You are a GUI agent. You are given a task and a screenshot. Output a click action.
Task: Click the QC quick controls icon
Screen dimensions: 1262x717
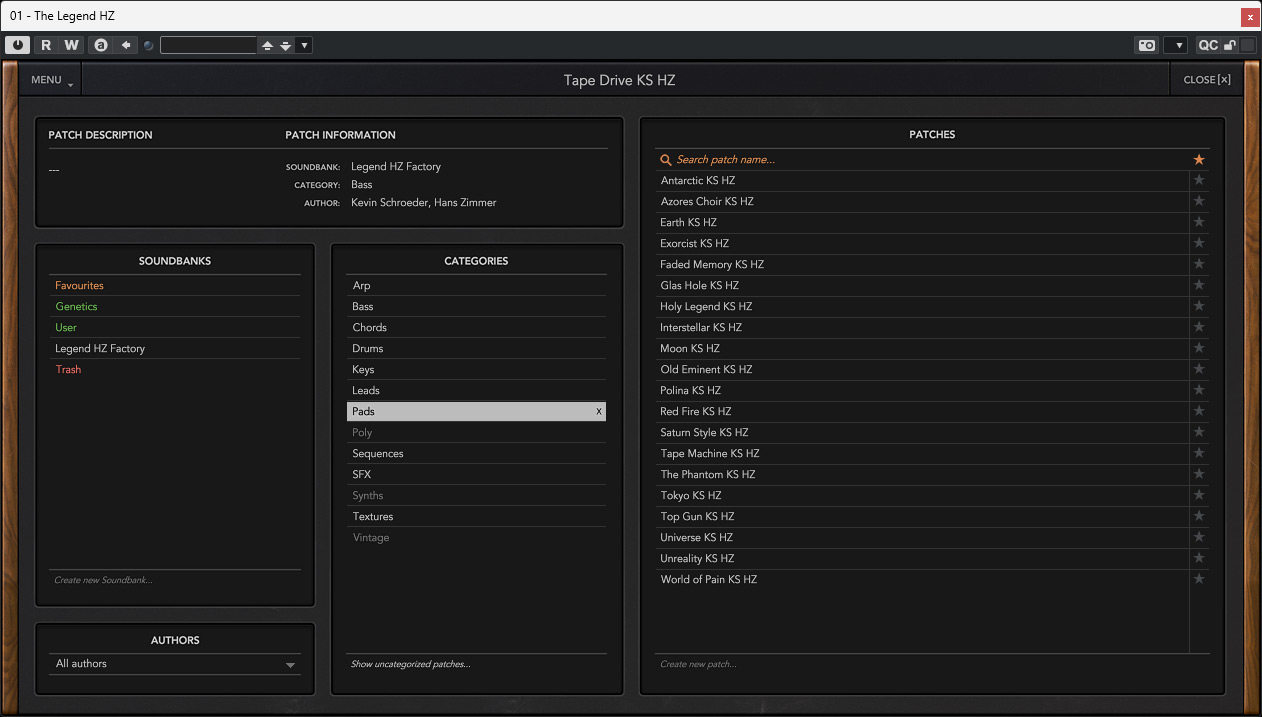(x=1208, y=45)
